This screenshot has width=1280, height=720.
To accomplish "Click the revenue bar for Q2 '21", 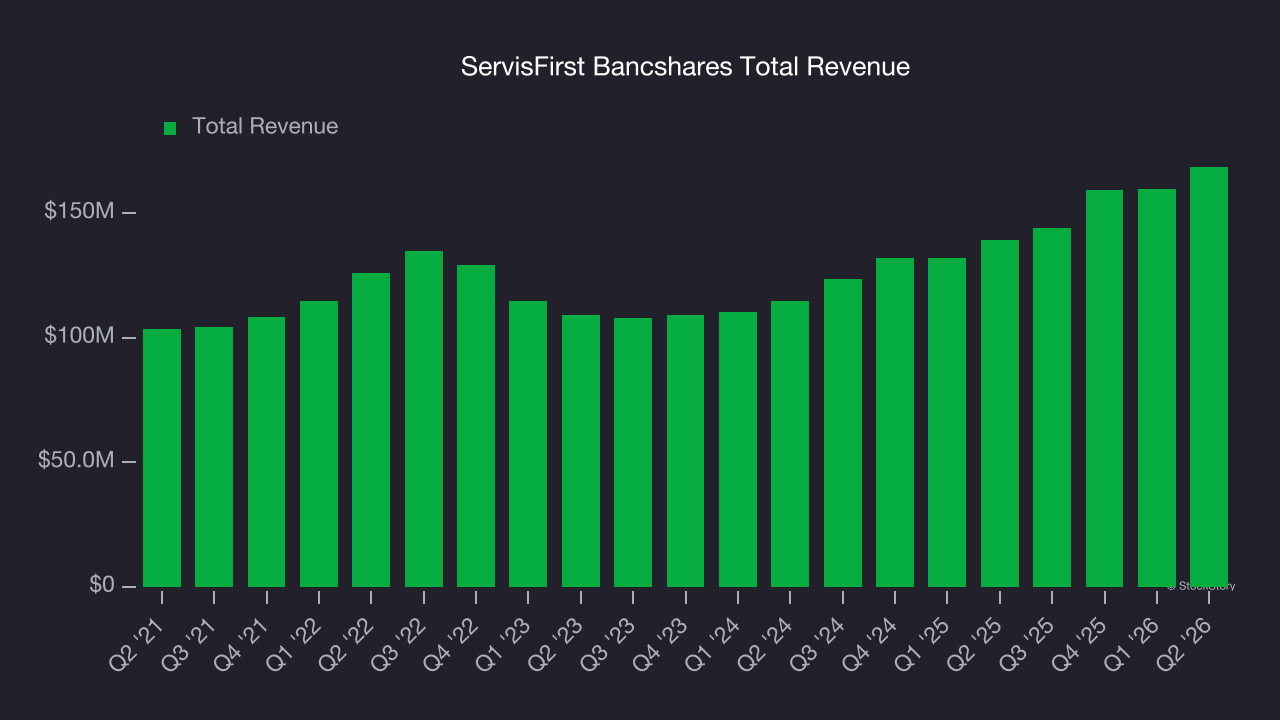I will (162, 458).
